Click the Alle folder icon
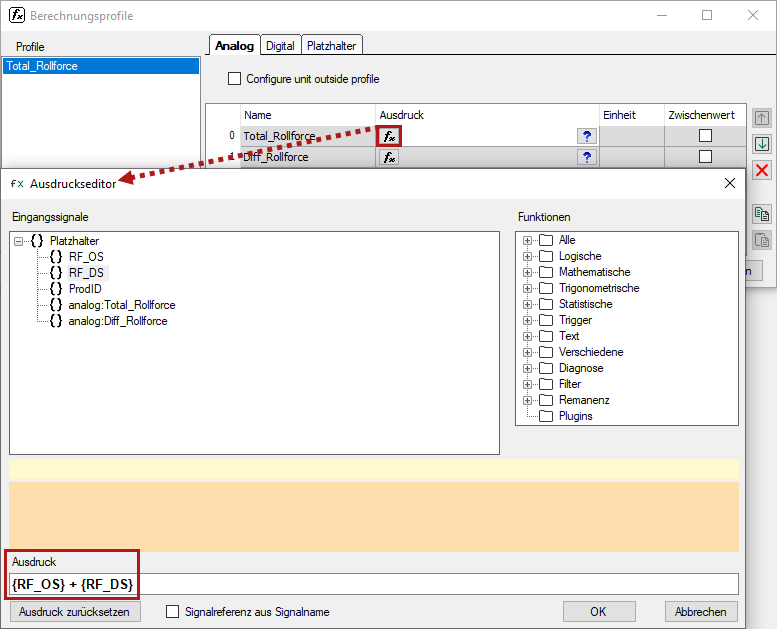This screenshot has width=777, height=629. point(546,240)
